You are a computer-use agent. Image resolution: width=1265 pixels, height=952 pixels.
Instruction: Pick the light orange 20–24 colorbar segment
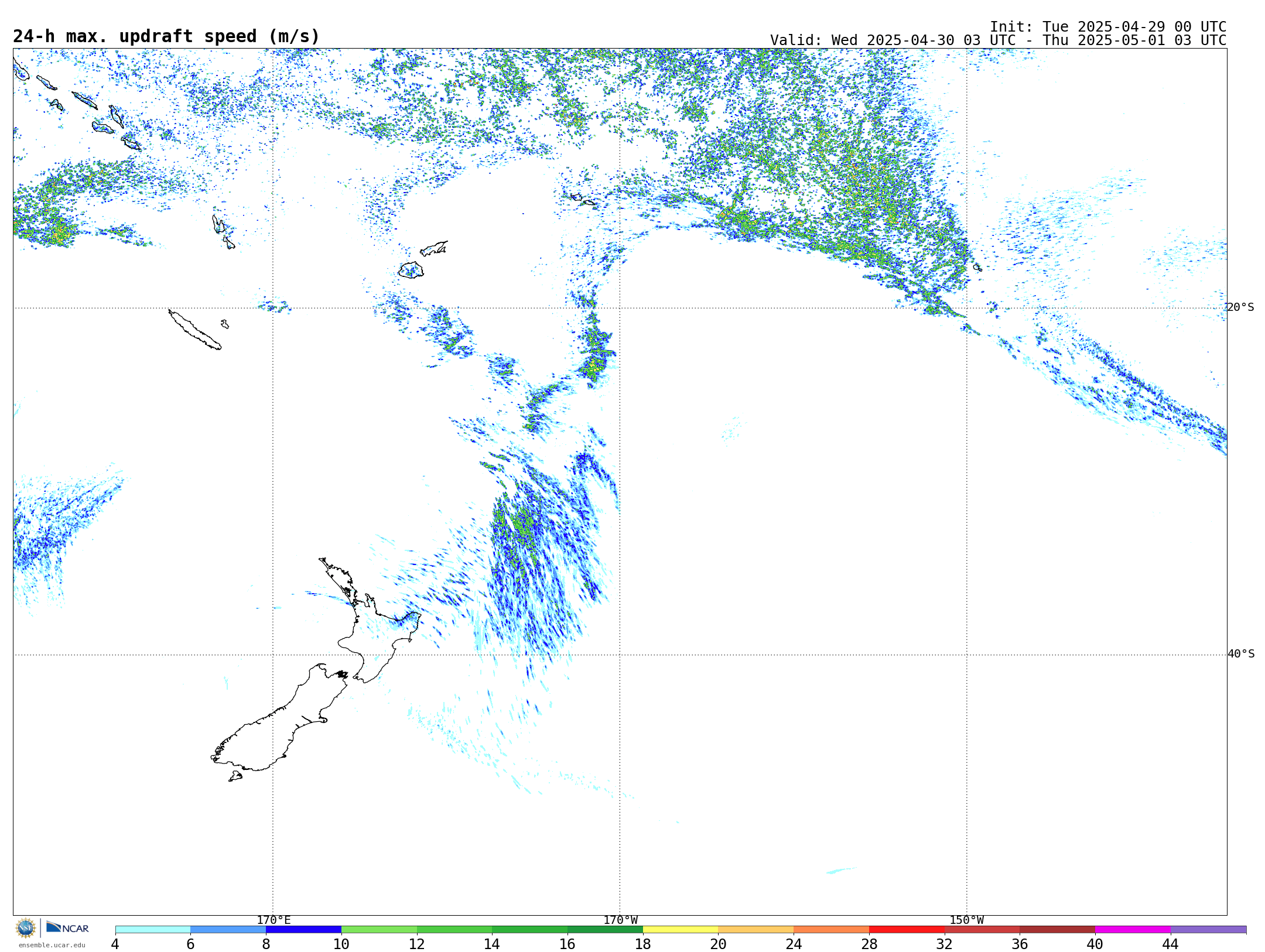click(756, 930)
